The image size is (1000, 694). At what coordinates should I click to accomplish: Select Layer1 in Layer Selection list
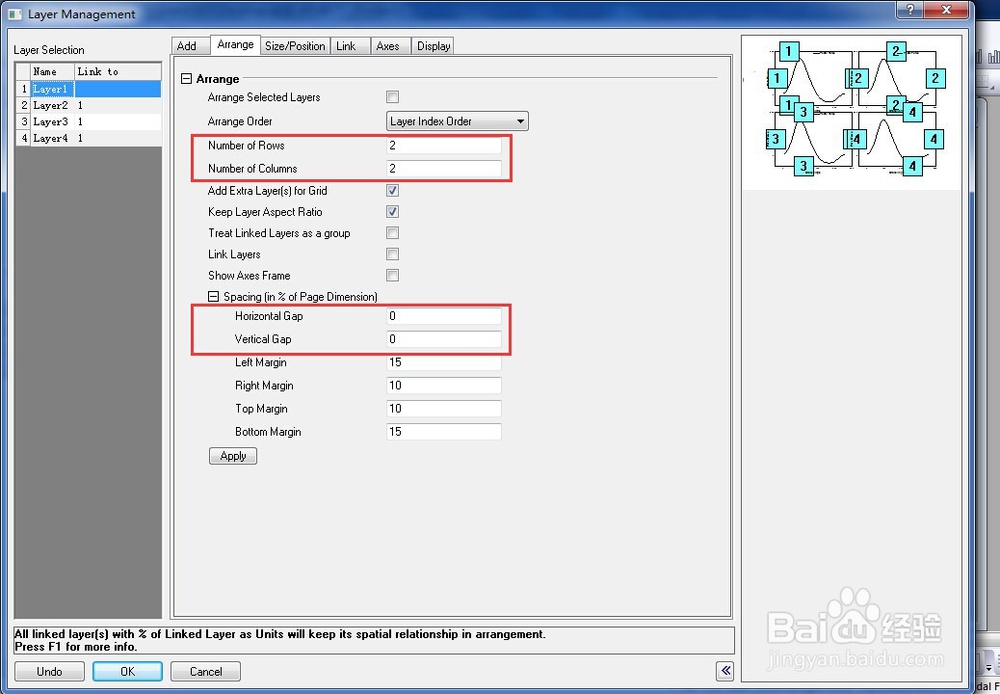pos(89,89)
